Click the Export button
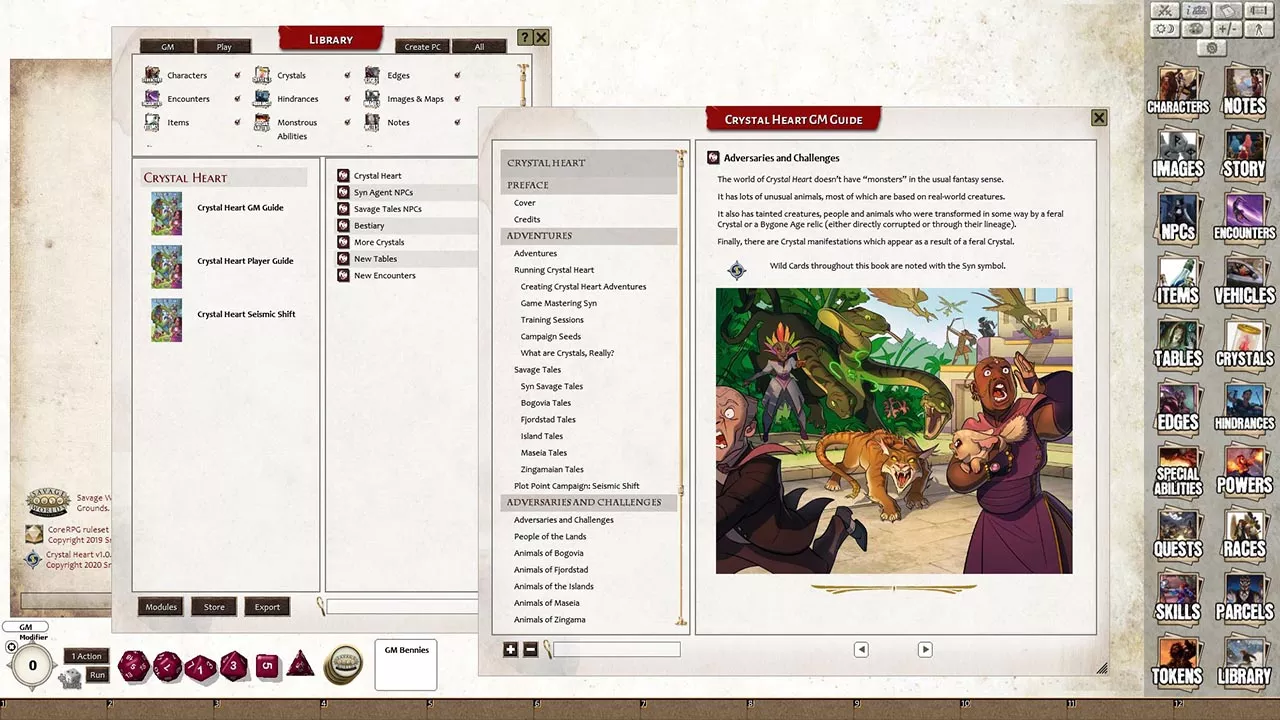 [x=267, y=607]
